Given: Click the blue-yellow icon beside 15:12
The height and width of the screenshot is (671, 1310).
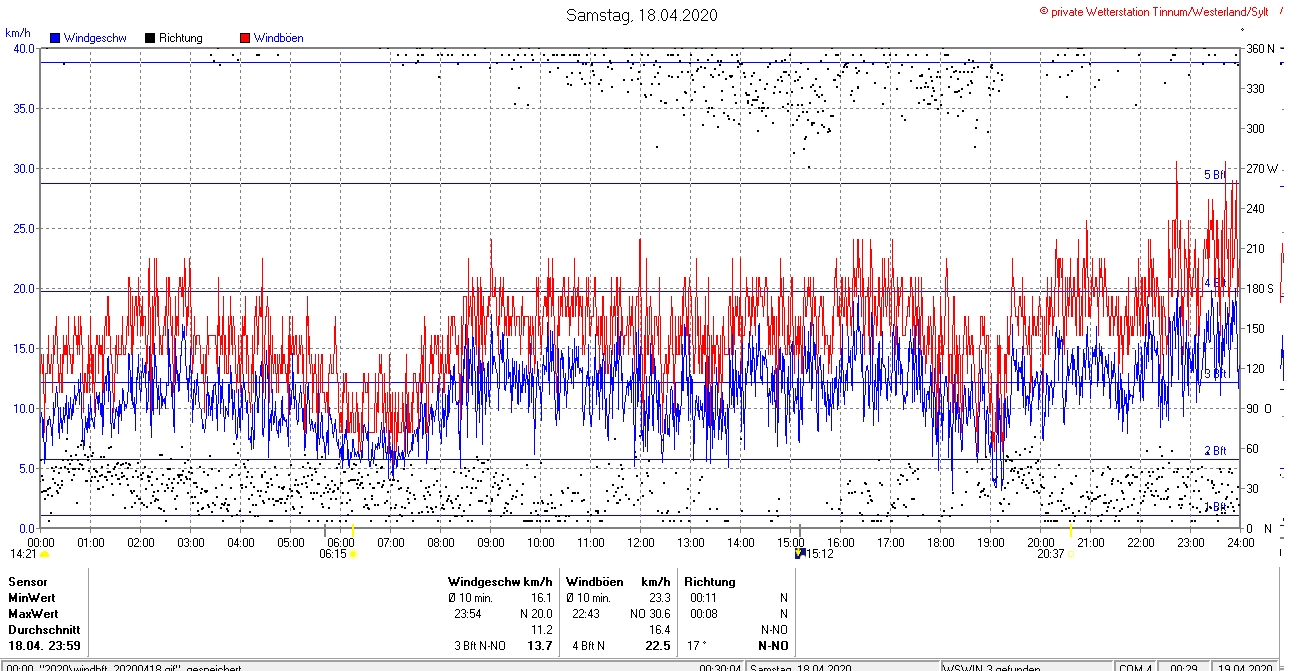Looking at the screenshot, I should coord(799,552).
